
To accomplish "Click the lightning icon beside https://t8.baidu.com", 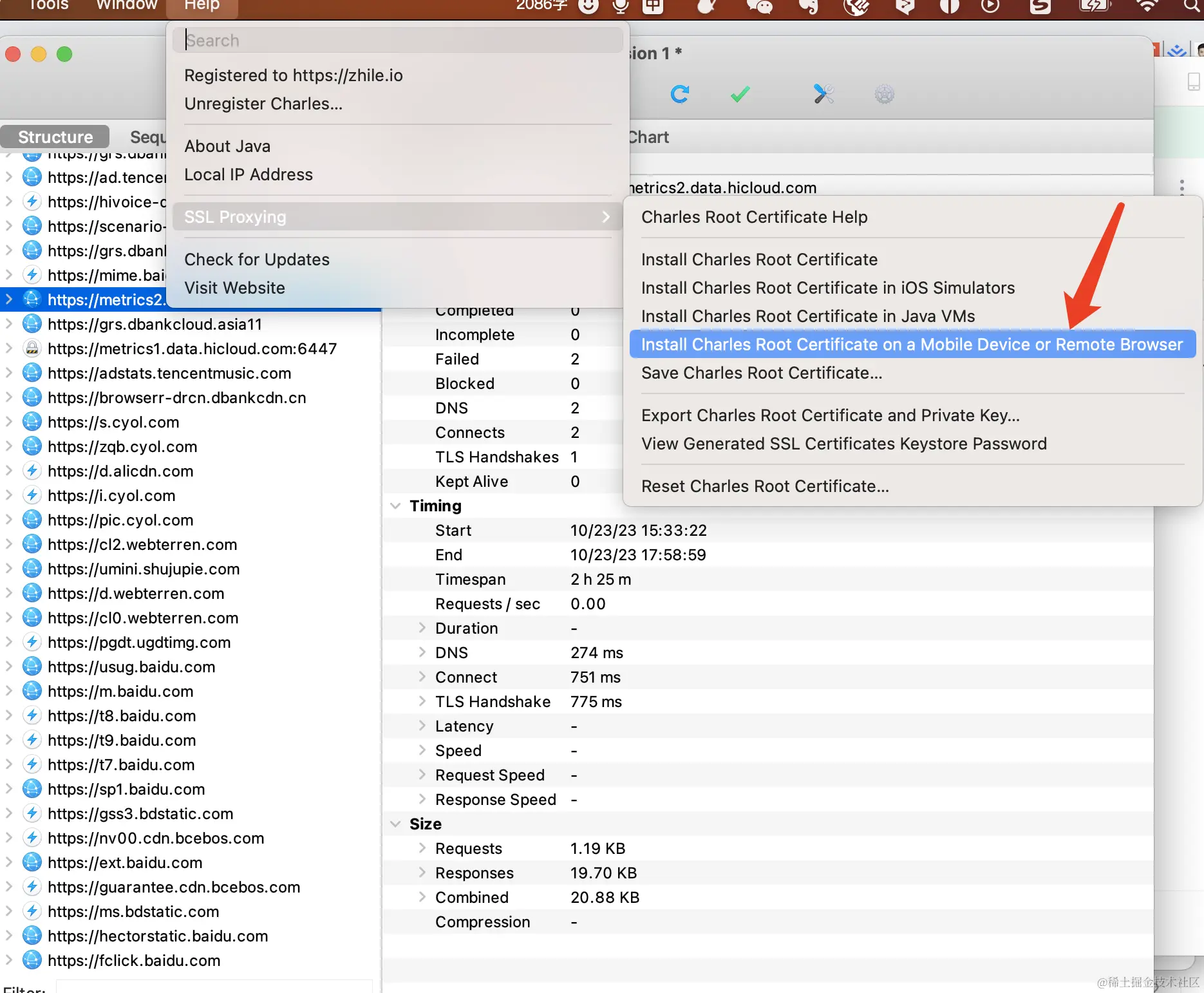I will (x=32, y=715).
